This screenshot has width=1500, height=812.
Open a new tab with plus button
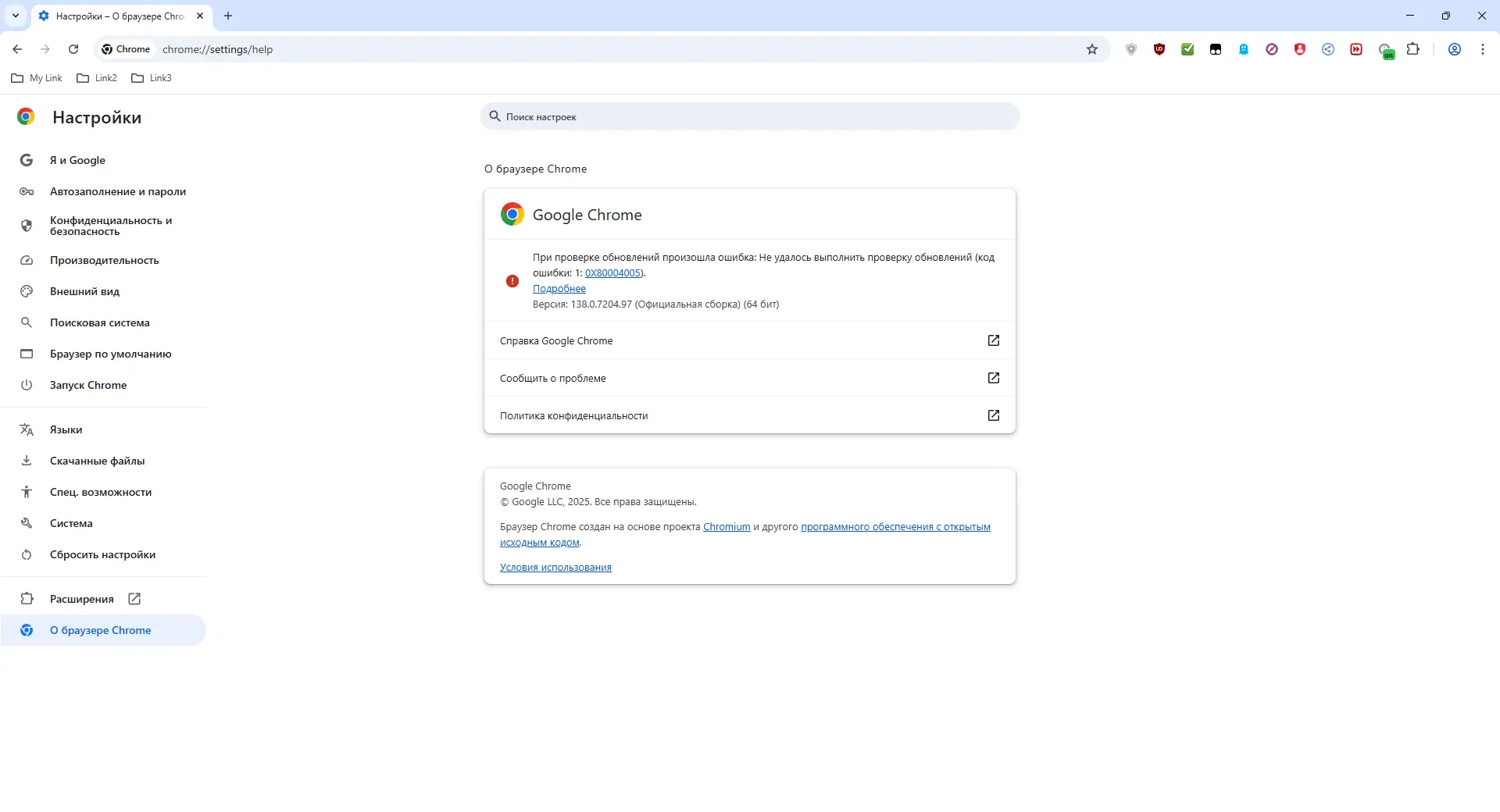click(228, 16)
